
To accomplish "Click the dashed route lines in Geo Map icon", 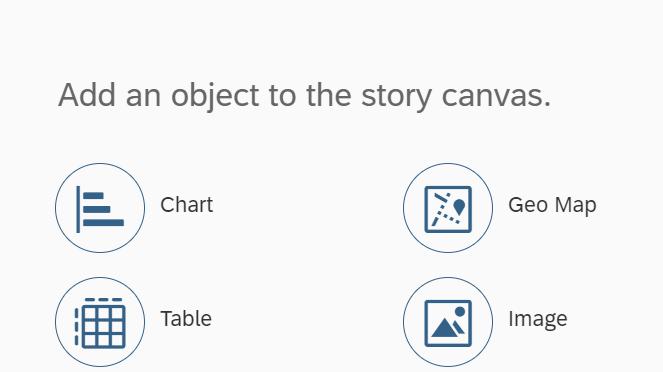I will 443,209.
